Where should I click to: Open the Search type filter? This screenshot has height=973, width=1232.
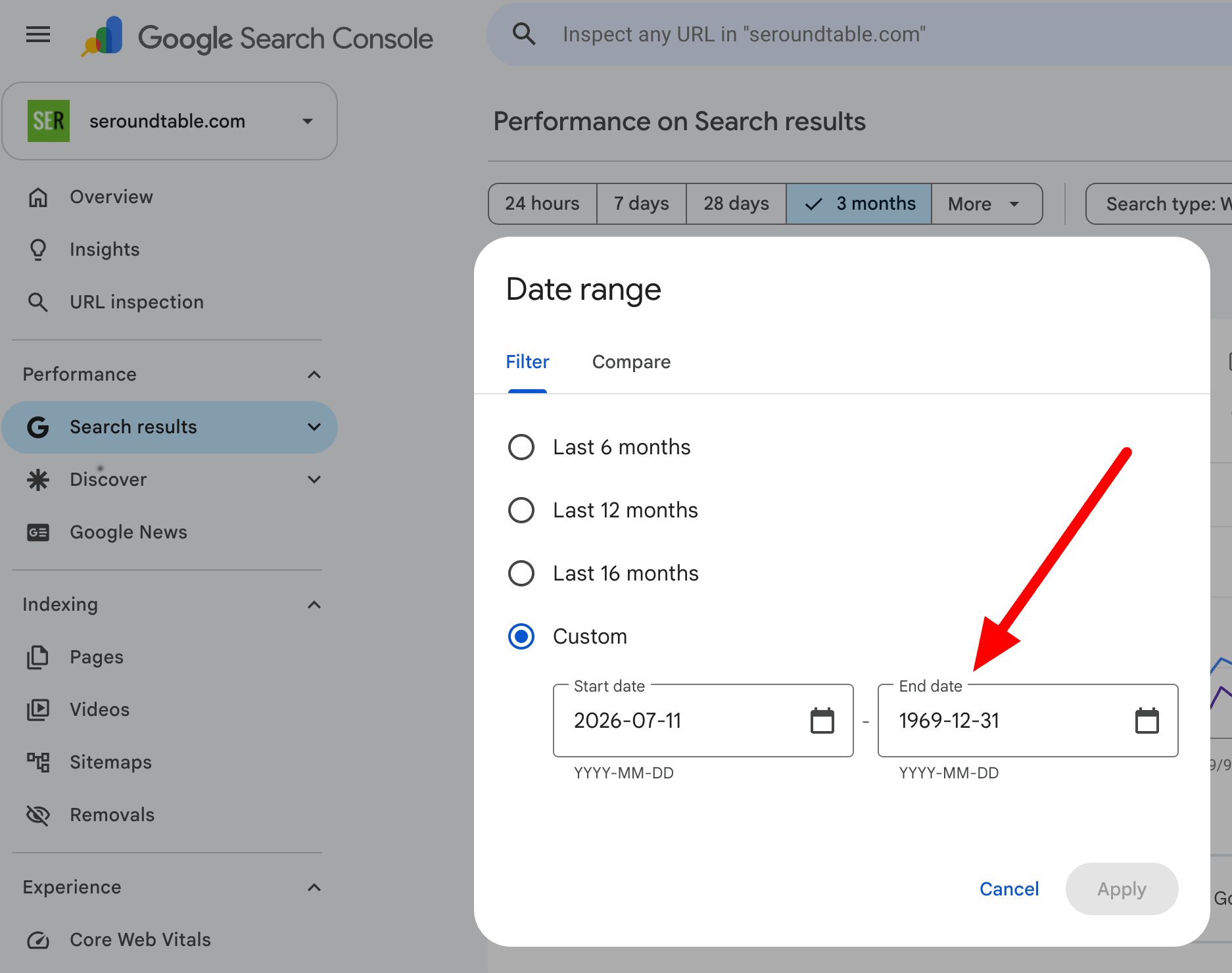click(1159, 204)
